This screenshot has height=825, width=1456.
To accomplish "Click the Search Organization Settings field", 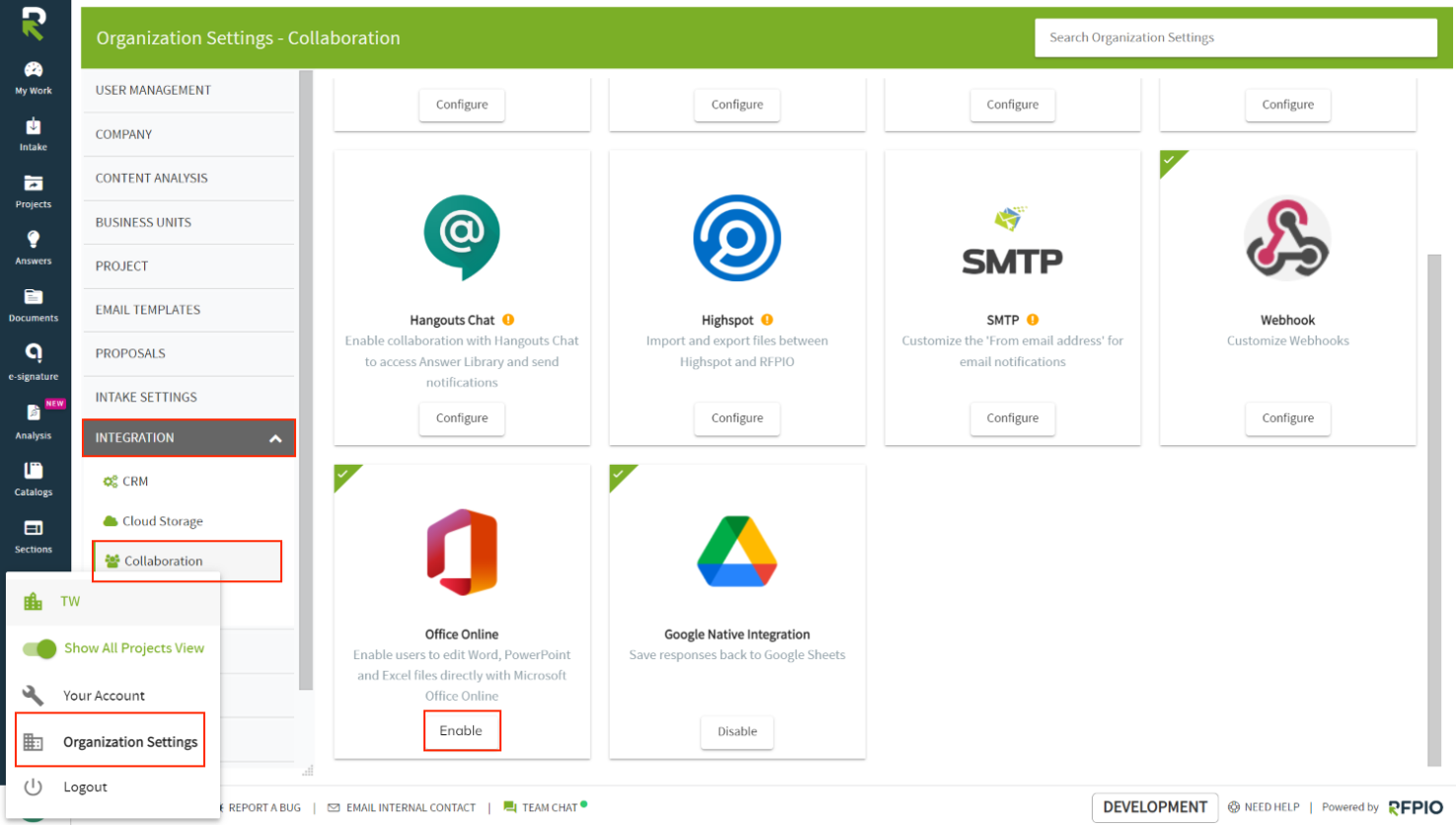I will tap(1235, 37).
